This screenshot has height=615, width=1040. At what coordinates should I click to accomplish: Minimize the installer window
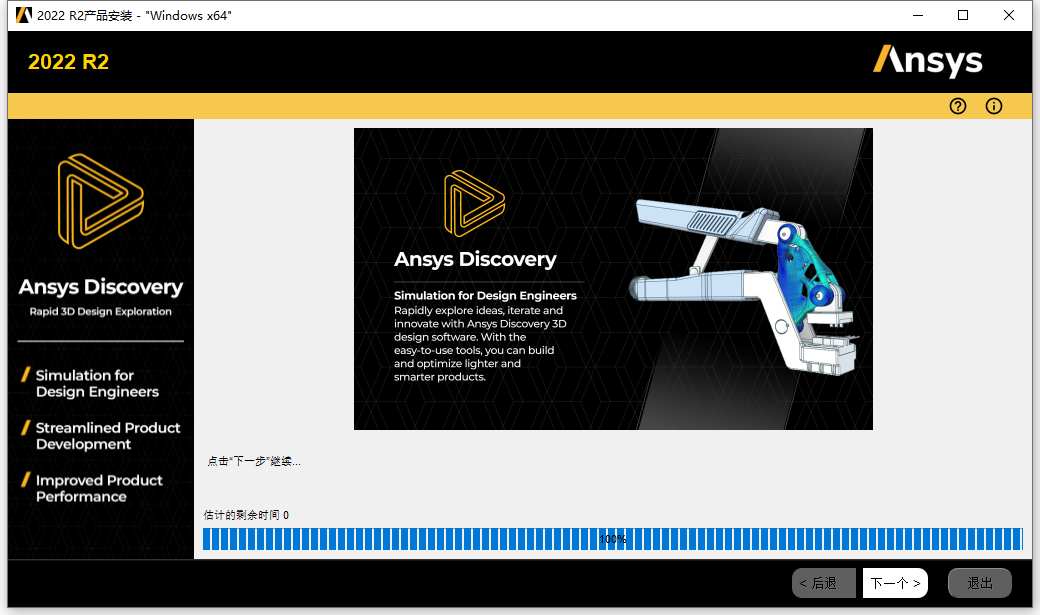click(x=918, y=15)
